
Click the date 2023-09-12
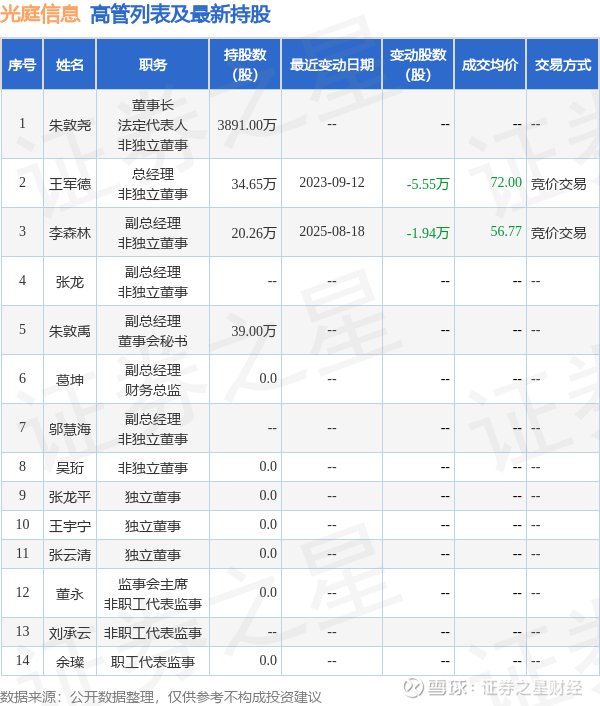[332, 182]
